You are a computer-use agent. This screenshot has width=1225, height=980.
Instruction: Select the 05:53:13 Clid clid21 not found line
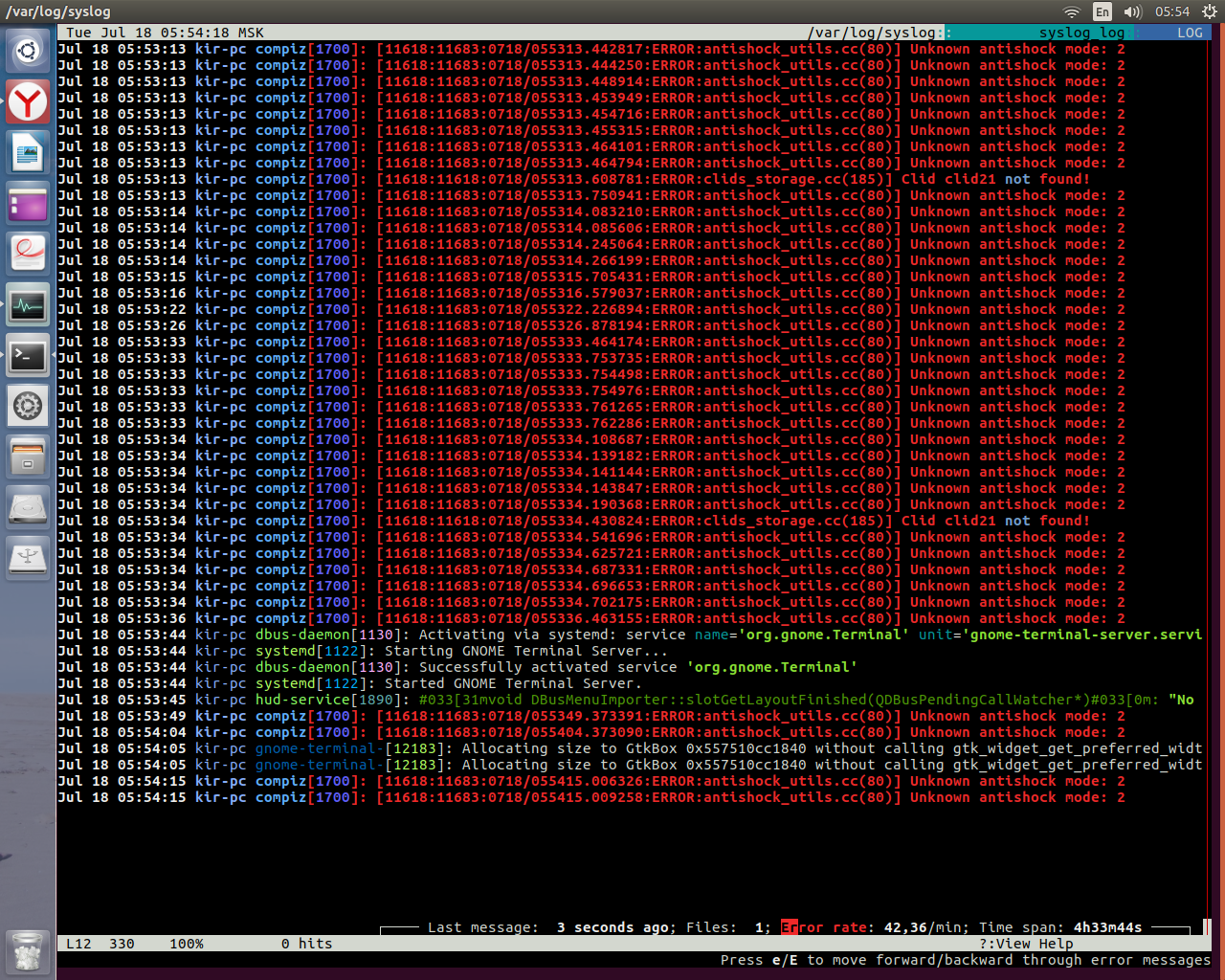pos(574,179)
